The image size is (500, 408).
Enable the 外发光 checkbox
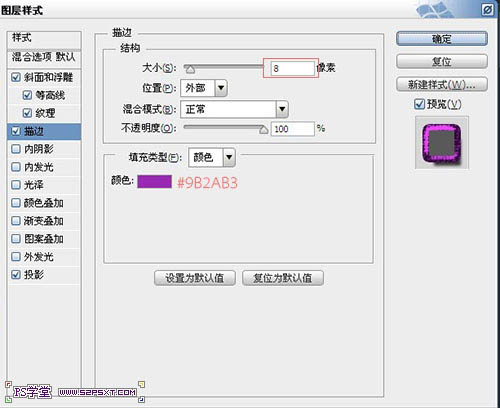click(x=16, y=257)
